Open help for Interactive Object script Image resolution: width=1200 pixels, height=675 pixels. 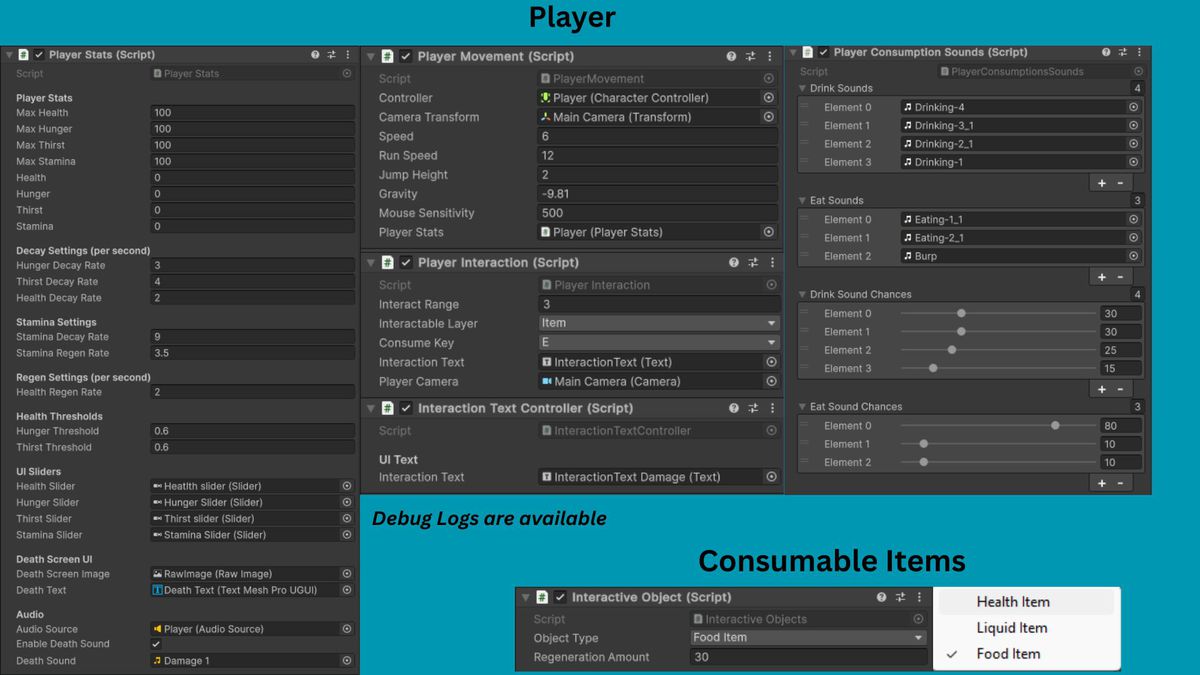882,597
